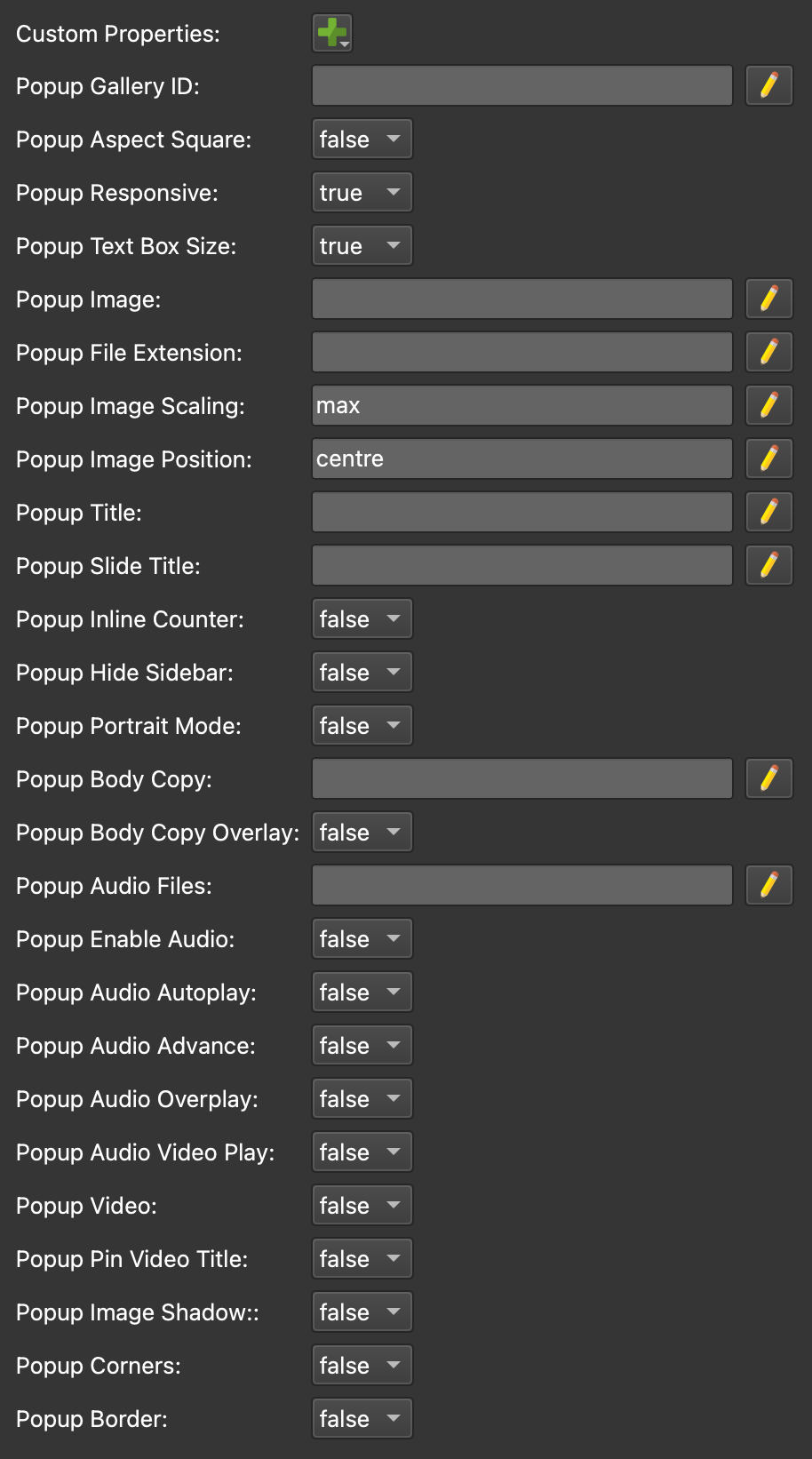The image size is (812, 1459).
Task: Click the Popup Image Position text field
Action: tap(522, 459)
